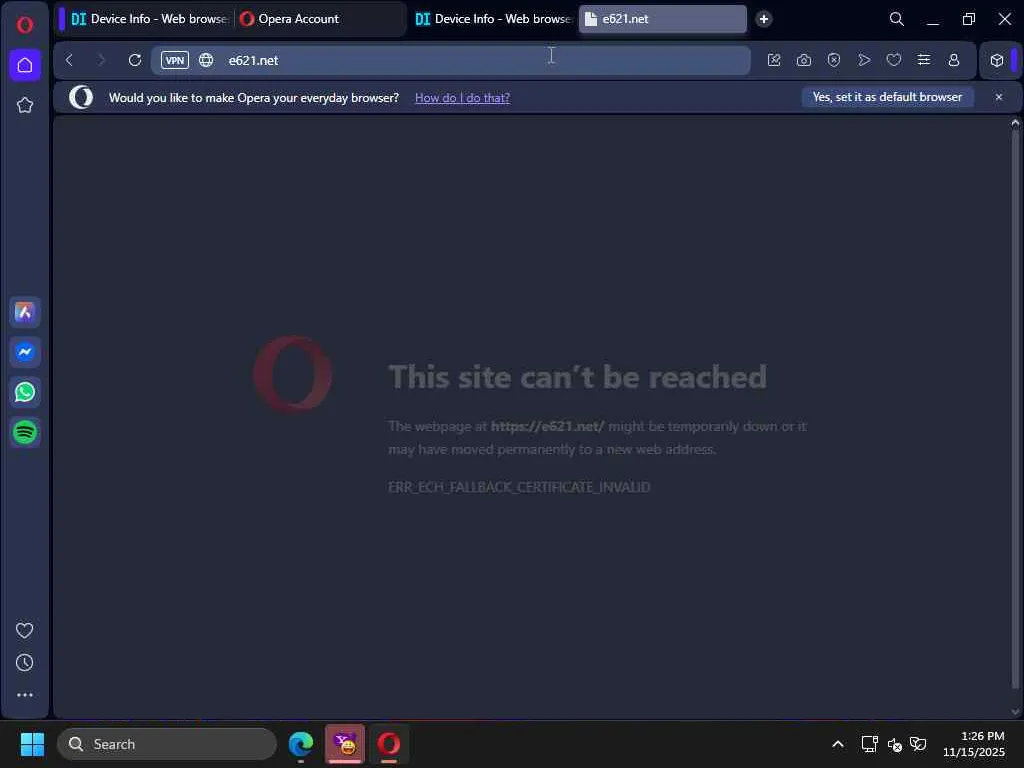The height and width of the screenshot is (768, 1024).
Task: Open the muted volume tray icon
Action: (895, 744)
